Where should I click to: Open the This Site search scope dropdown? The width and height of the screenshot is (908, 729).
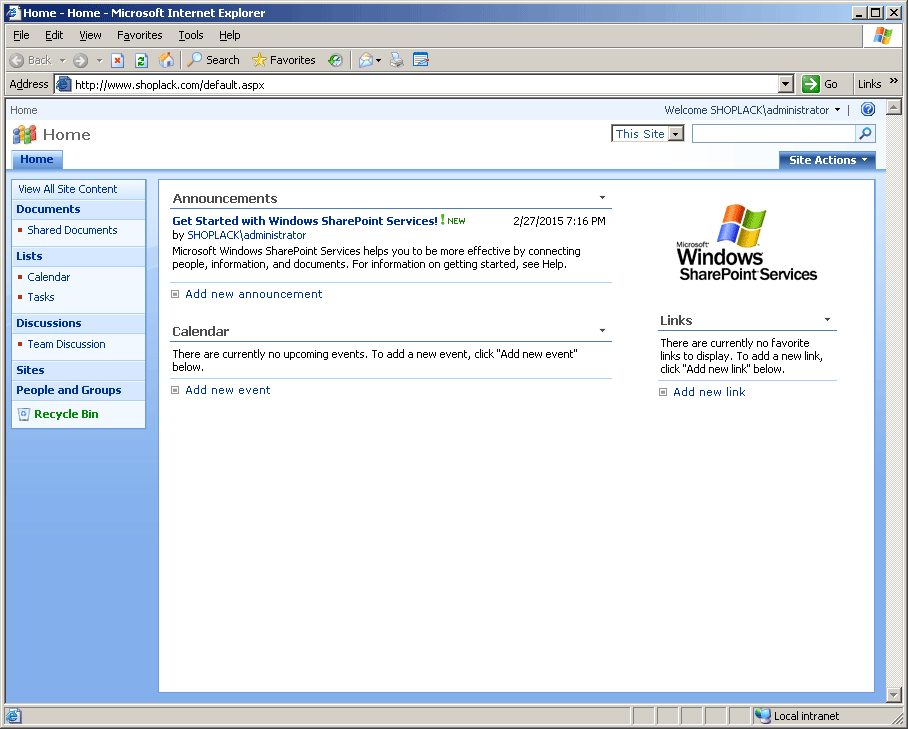647,134
